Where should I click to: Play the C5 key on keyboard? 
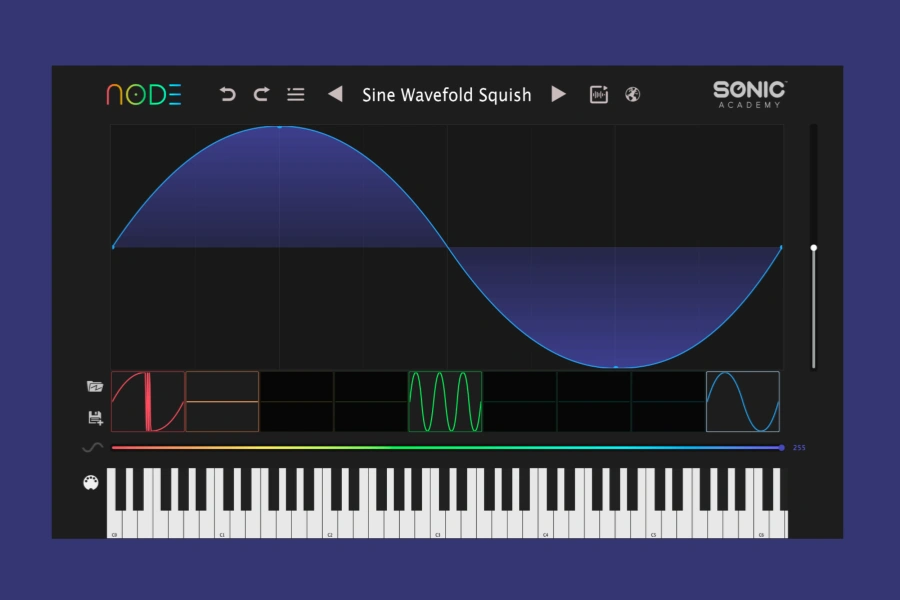[x=653, y=524]
